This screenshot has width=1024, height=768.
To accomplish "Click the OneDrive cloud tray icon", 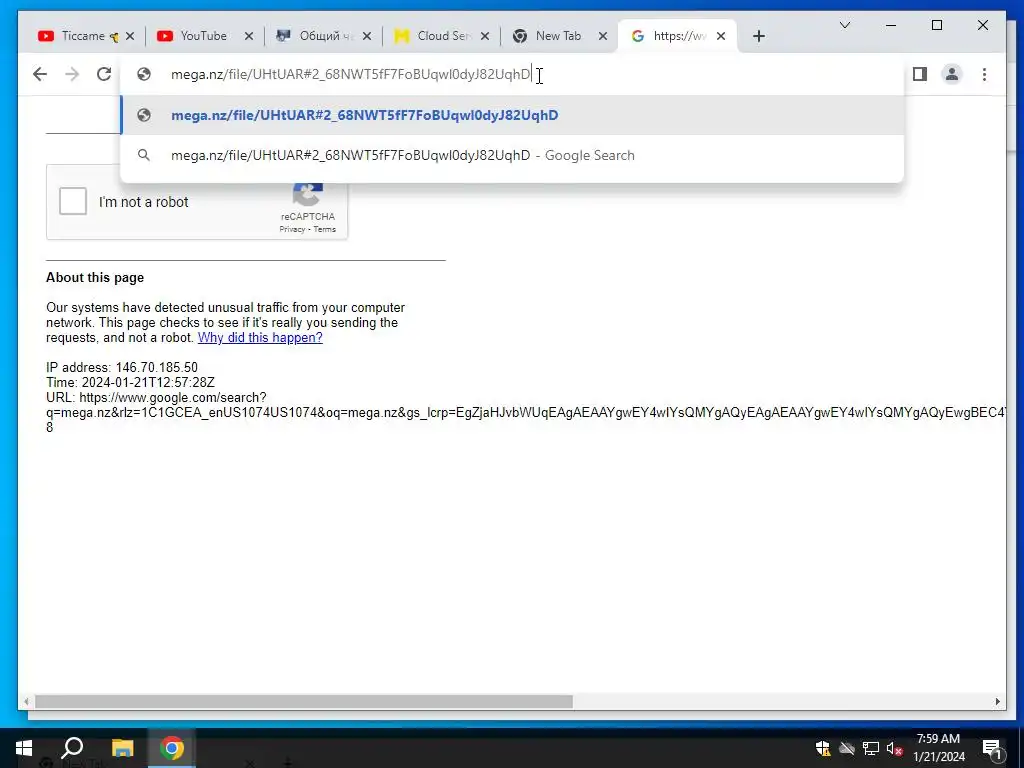I will [x=847, y=748].
